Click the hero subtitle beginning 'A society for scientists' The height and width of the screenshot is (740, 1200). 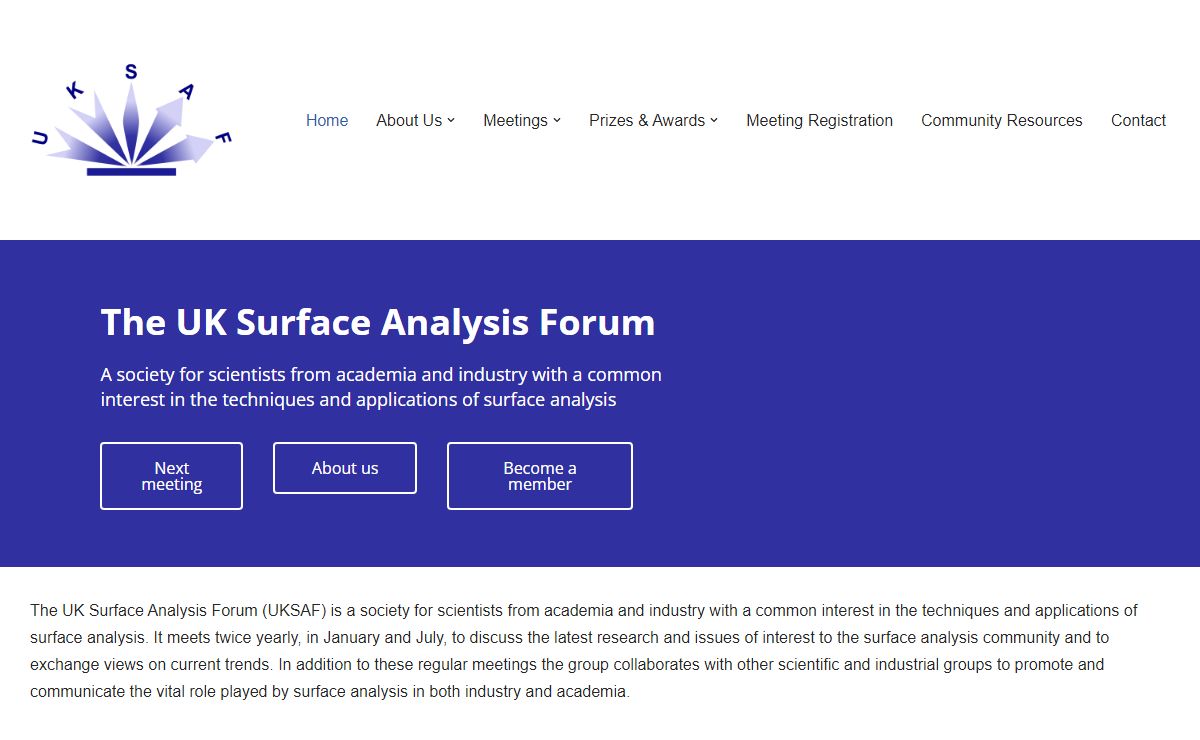pos(381,387)
